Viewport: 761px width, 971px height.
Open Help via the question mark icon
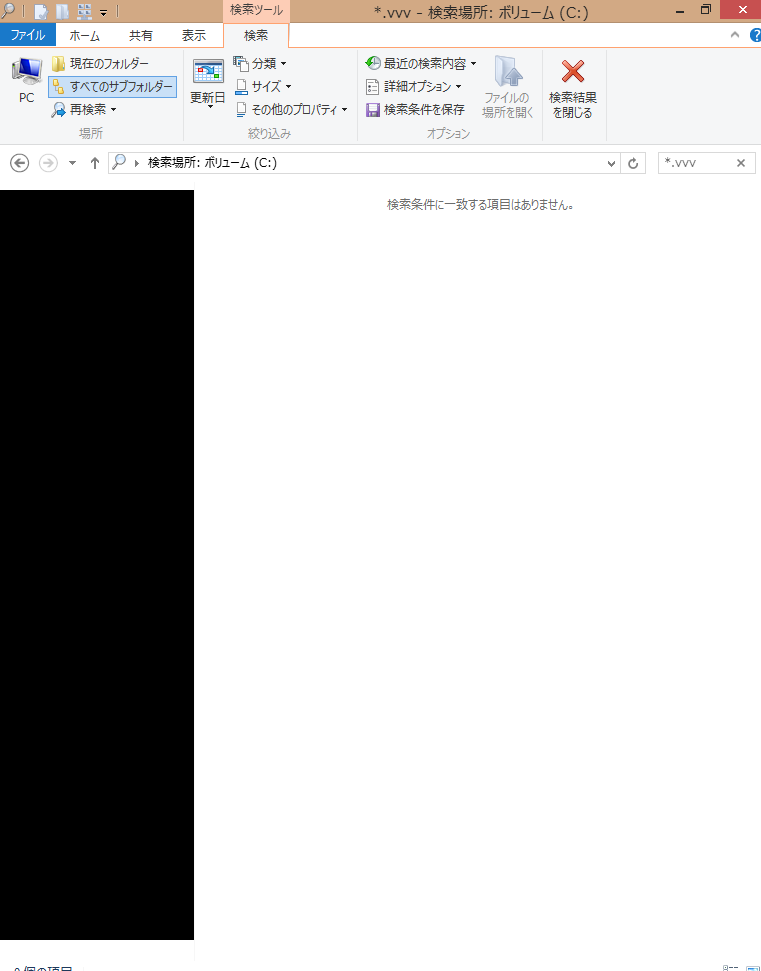coord(755,35)
